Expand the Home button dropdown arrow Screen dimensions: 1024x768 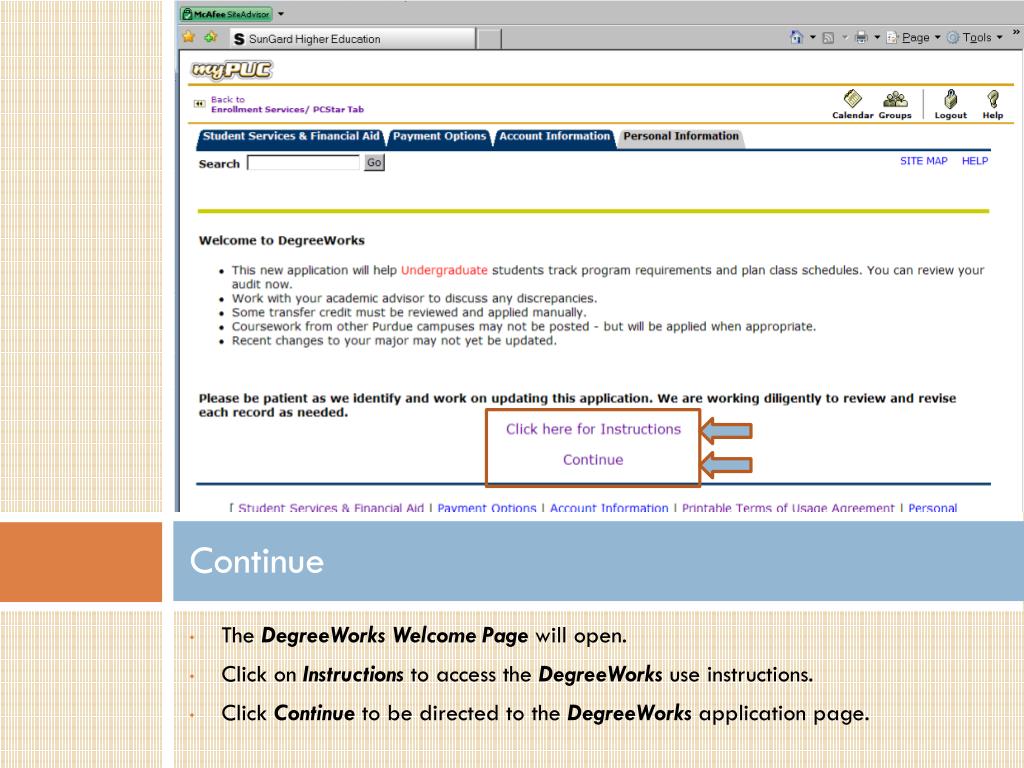pyautogui.click(x=812, y=37)
